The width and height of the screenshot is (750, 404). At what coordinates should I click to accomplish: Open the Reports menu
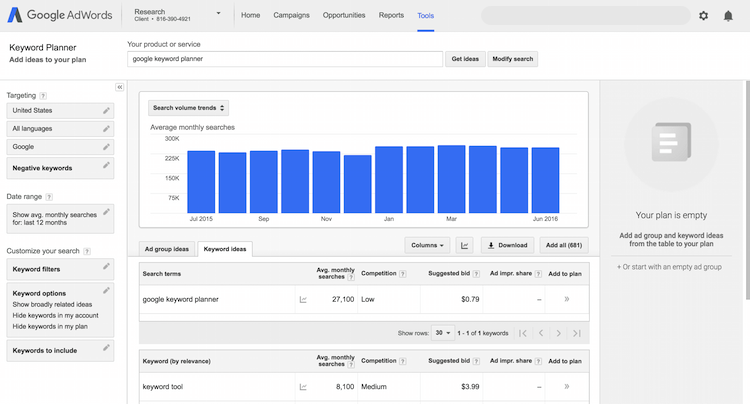391,15
